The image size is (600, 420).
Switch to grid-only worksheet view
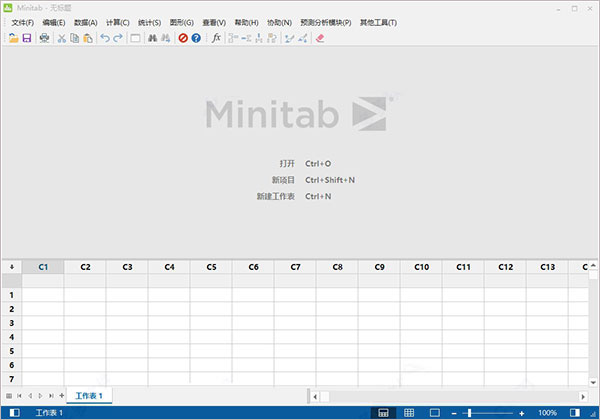tap(409, 413)
